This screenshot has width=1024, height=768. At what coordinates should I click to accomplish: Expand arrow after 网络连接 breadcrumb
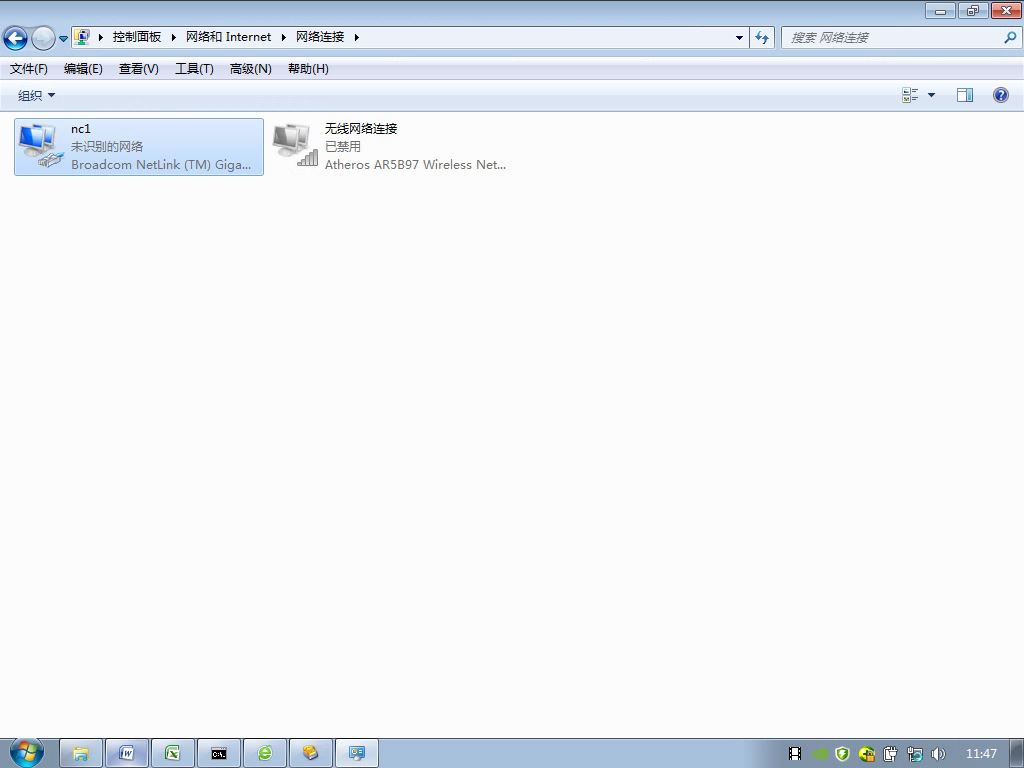pos(357,37)
